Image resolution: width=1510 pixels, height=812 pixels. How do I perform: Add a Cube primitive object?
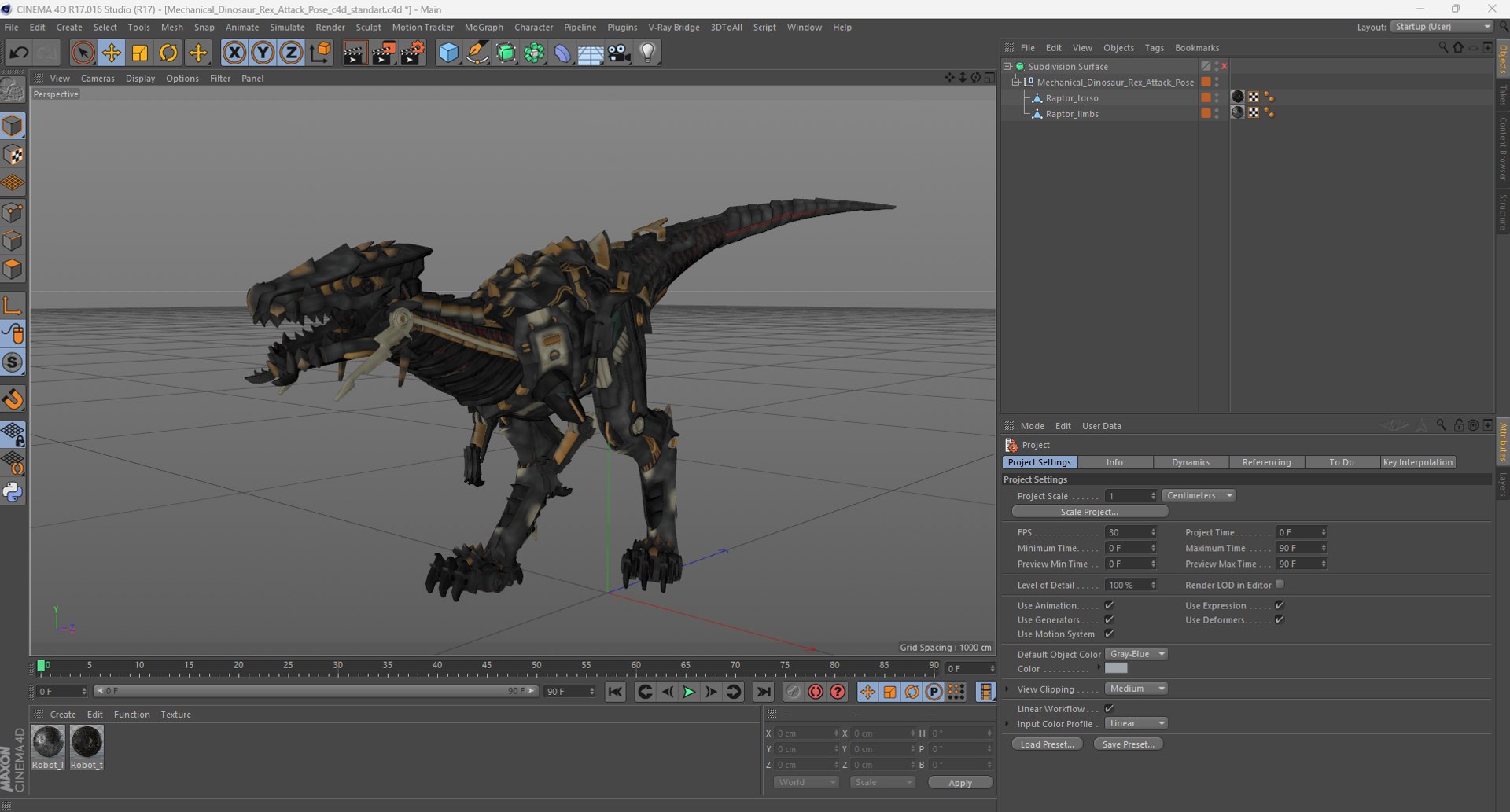point(448,53)
